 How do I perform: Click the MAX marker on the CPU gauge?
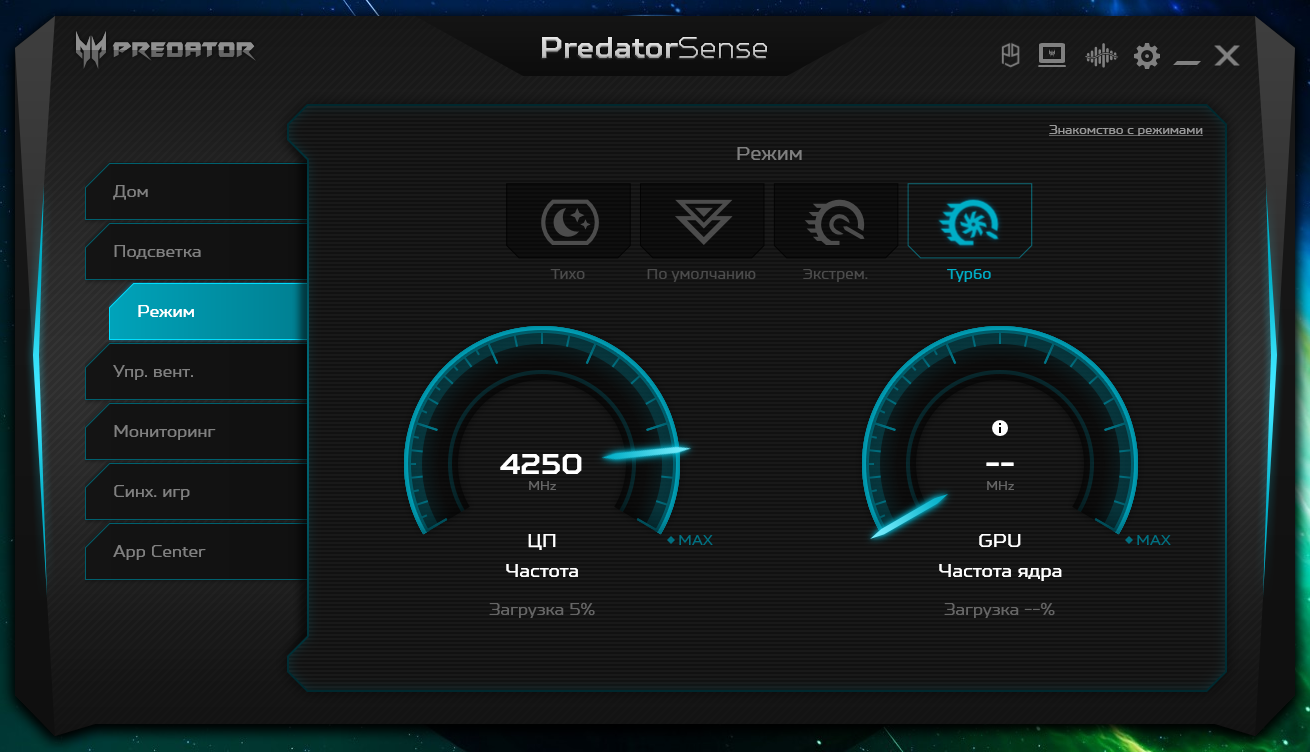(x=690, y=540)
